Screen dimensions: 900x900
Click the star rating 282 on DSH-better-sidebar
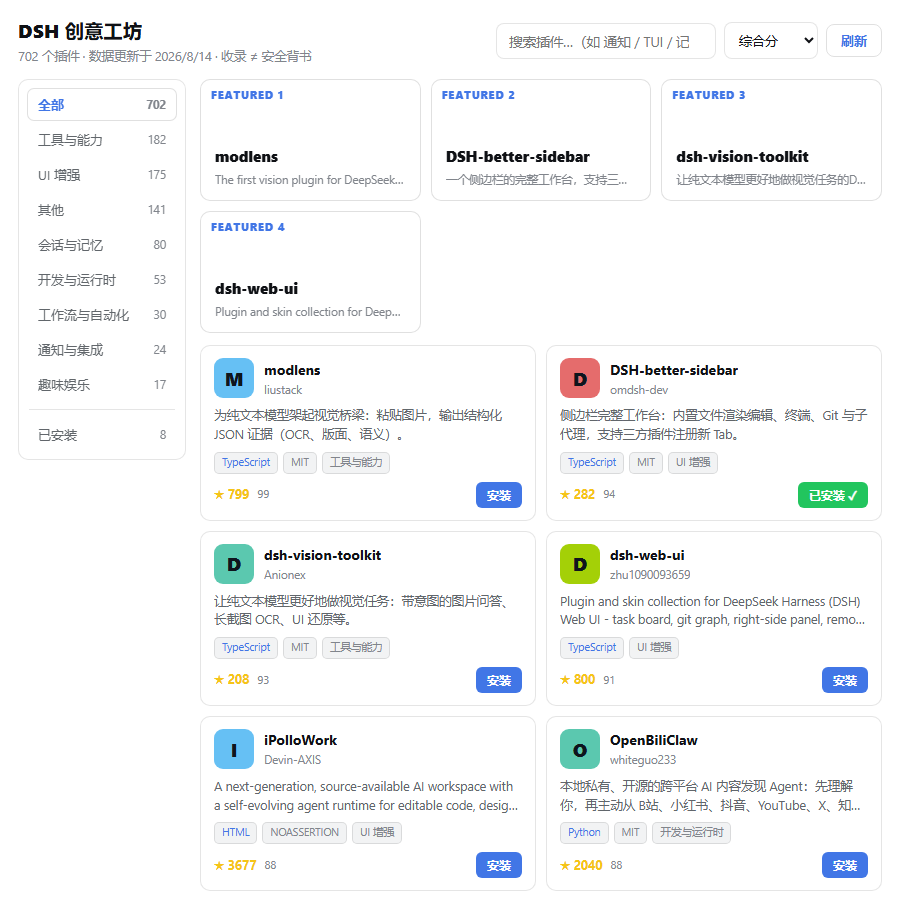pyautogui.click(x=577, y=494)
